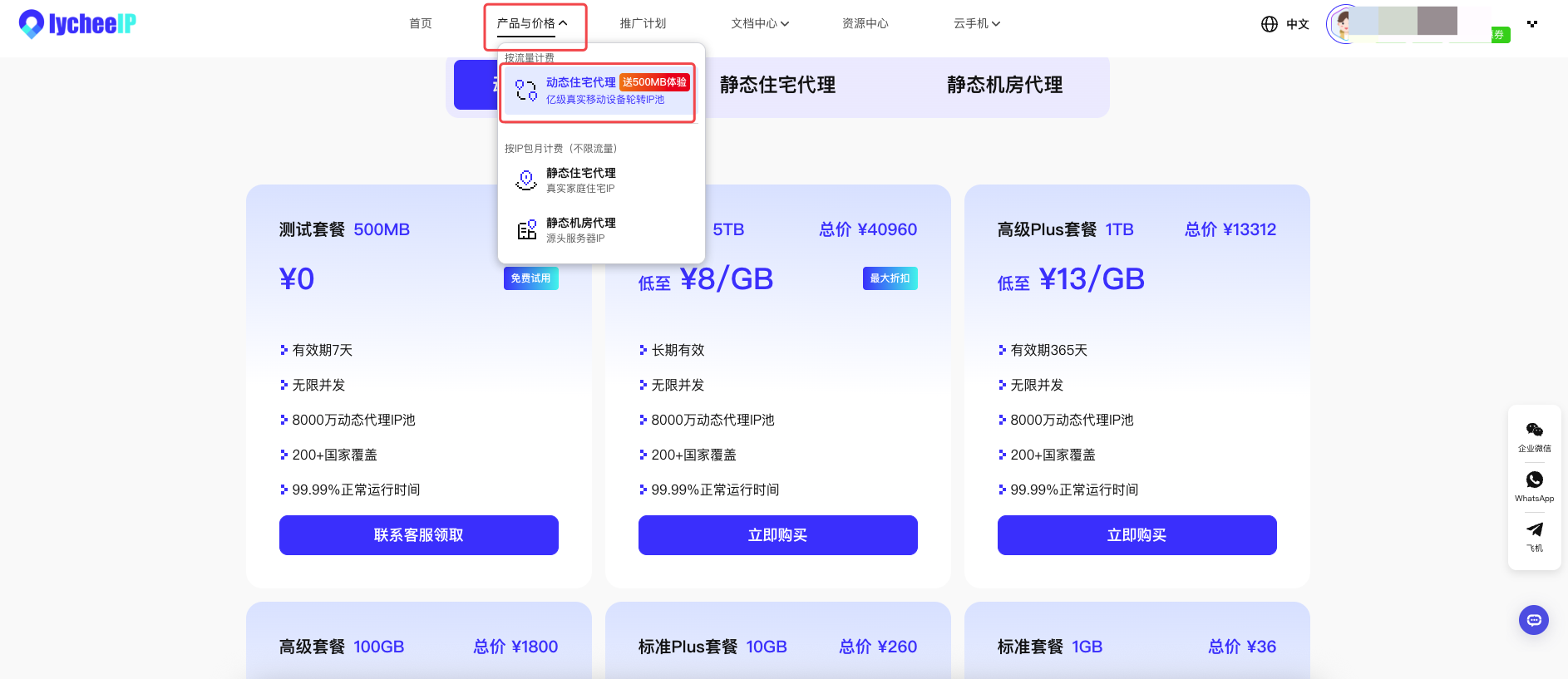Screen dimensions: 1568x679
Task: Click the 总价 ¥40960 text
Action: pyautogui.click(x=868, y=229)
